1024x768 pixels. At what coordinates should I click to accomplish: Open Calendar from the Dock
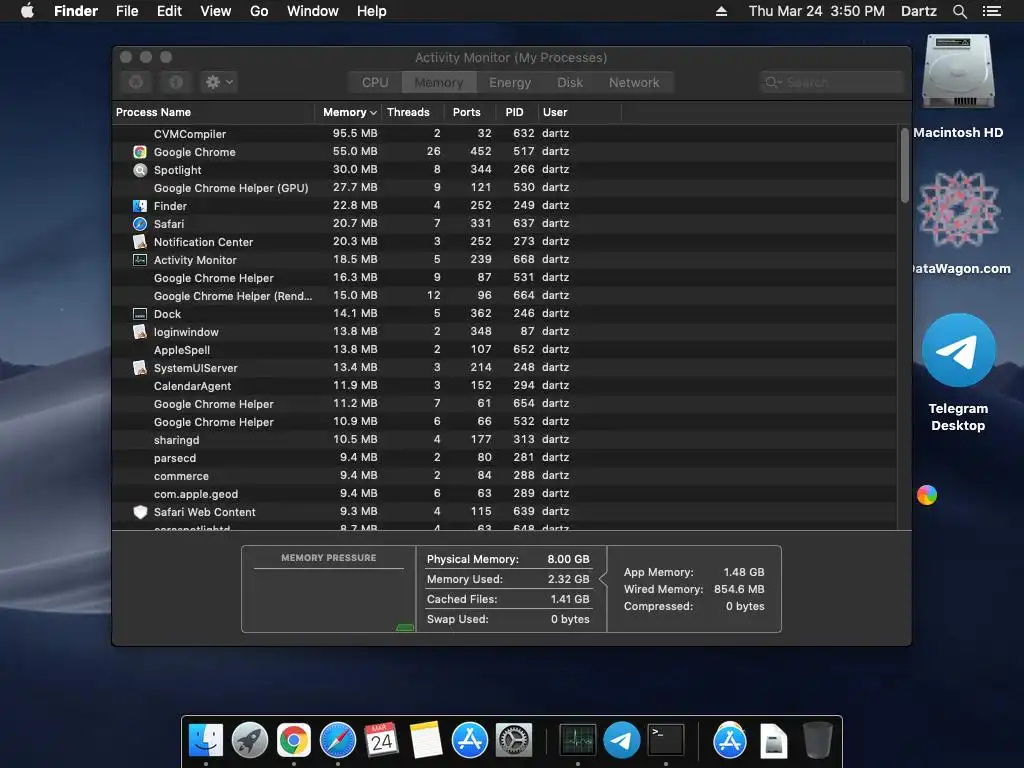(x=381, y=741)
